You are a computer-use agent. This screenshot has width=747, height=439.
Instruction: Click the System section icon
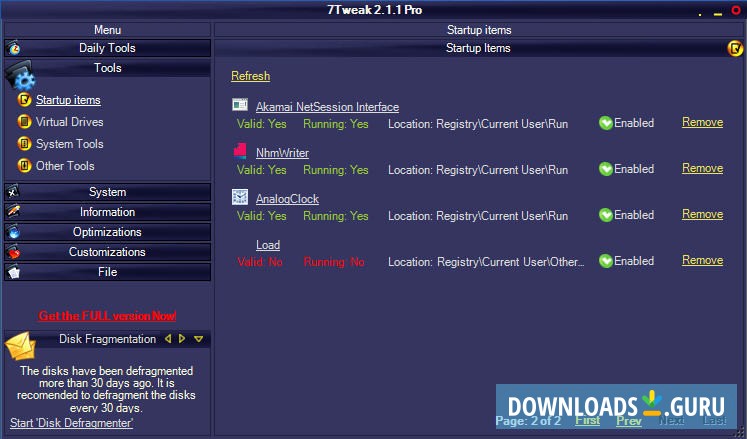pos(13,192)
